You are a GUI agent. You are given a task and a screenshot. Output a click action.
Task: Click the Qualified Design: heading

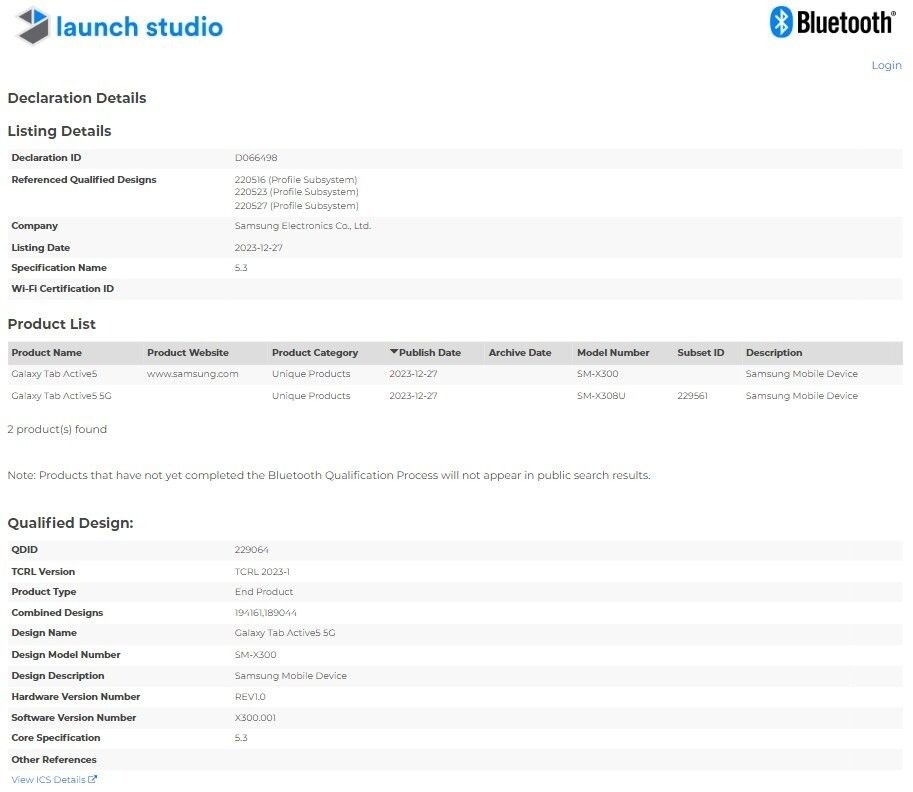pyautogui.click(x=70, y=523)
